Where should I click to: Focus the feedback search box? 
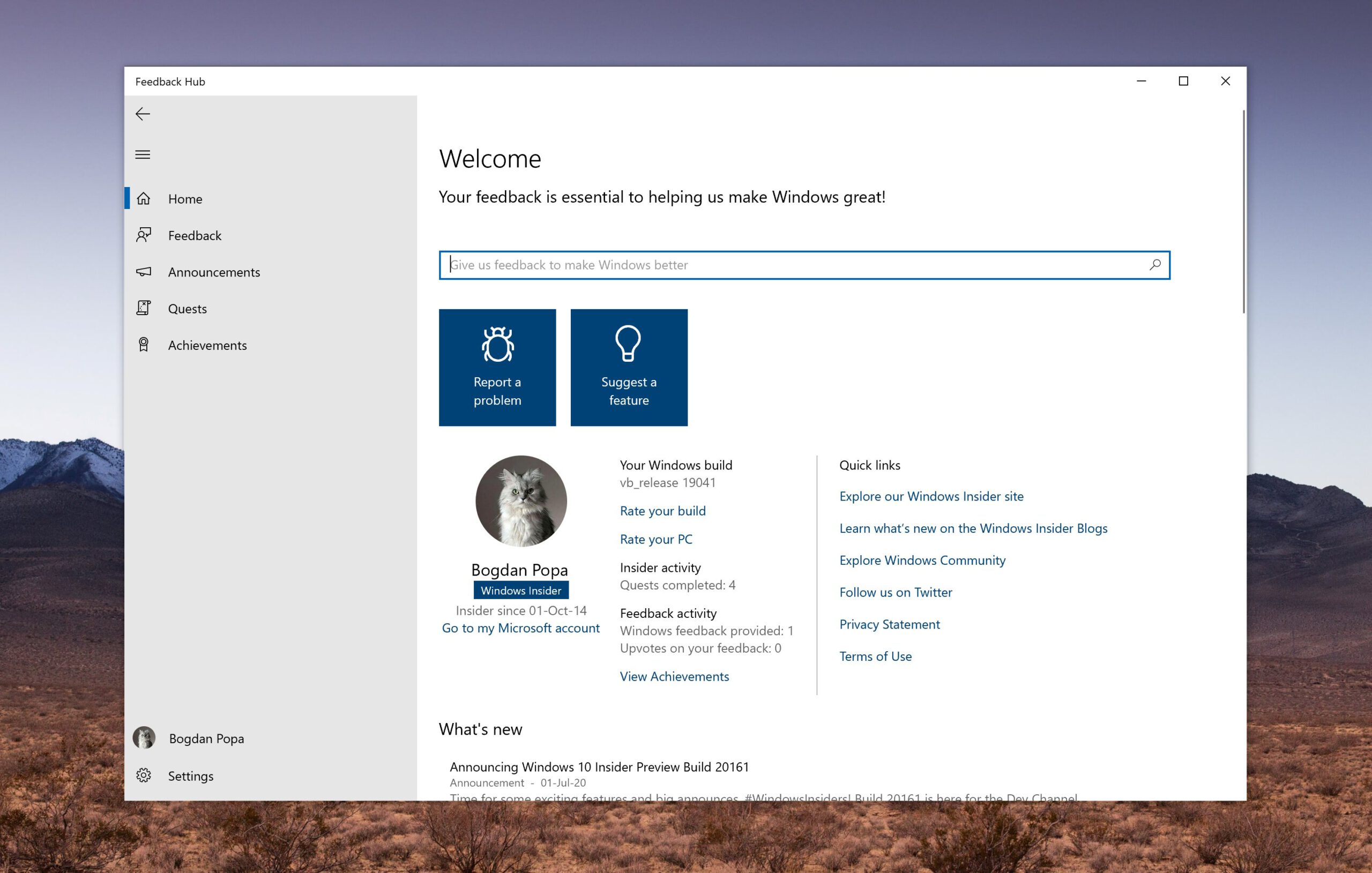coord(804,265)
